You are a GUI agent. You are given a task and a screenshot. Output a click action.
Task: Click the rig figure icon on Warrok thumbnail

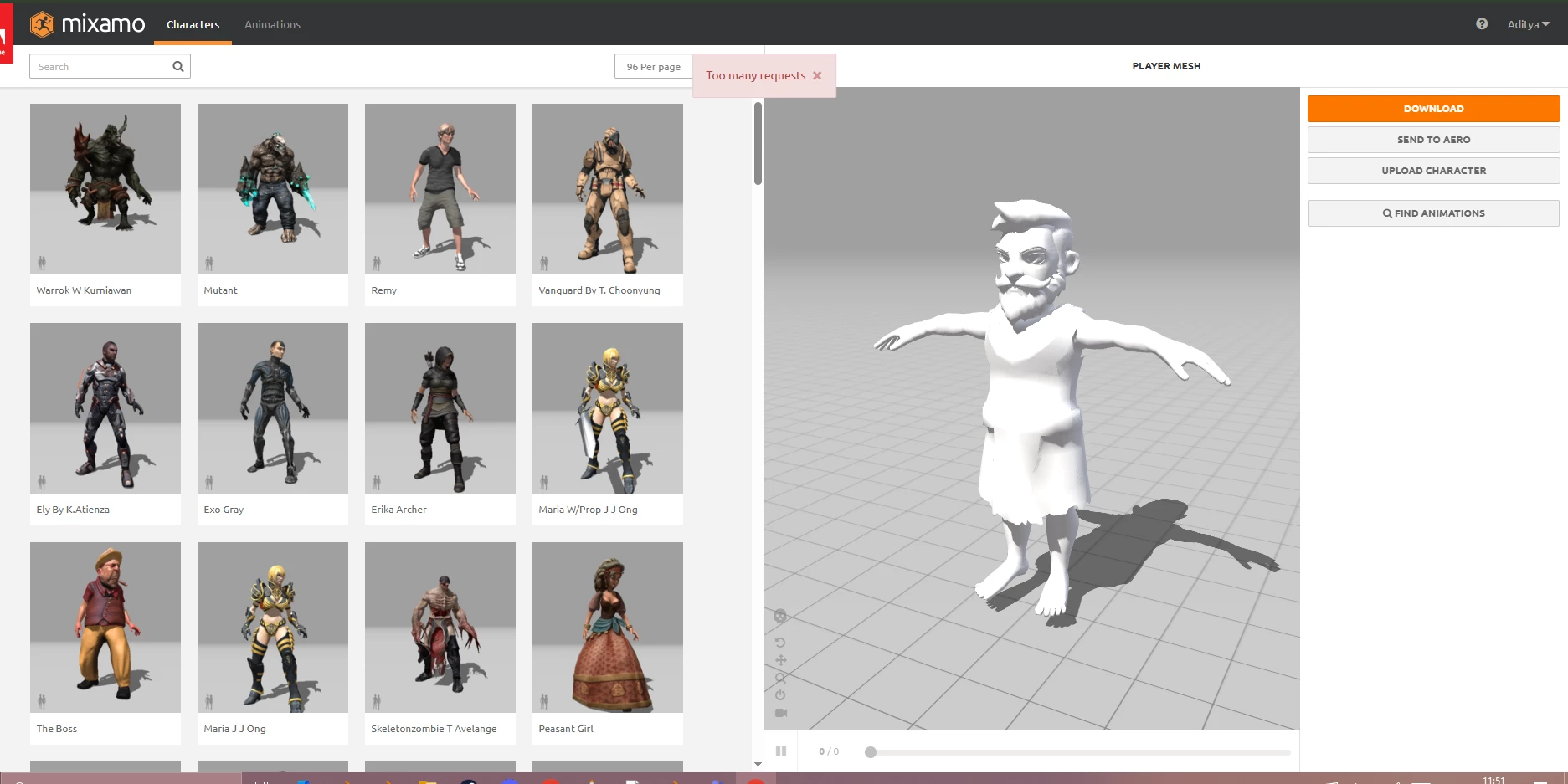point(42,264)
